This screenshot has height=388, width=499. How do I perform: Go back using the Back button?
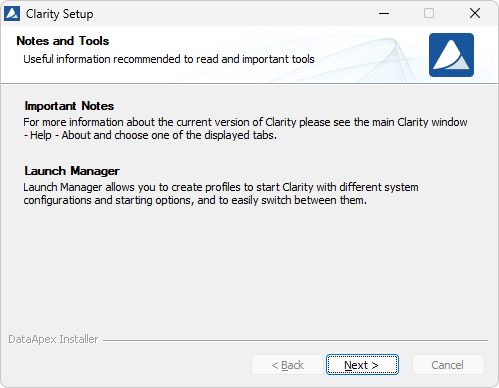coord(287,365)
